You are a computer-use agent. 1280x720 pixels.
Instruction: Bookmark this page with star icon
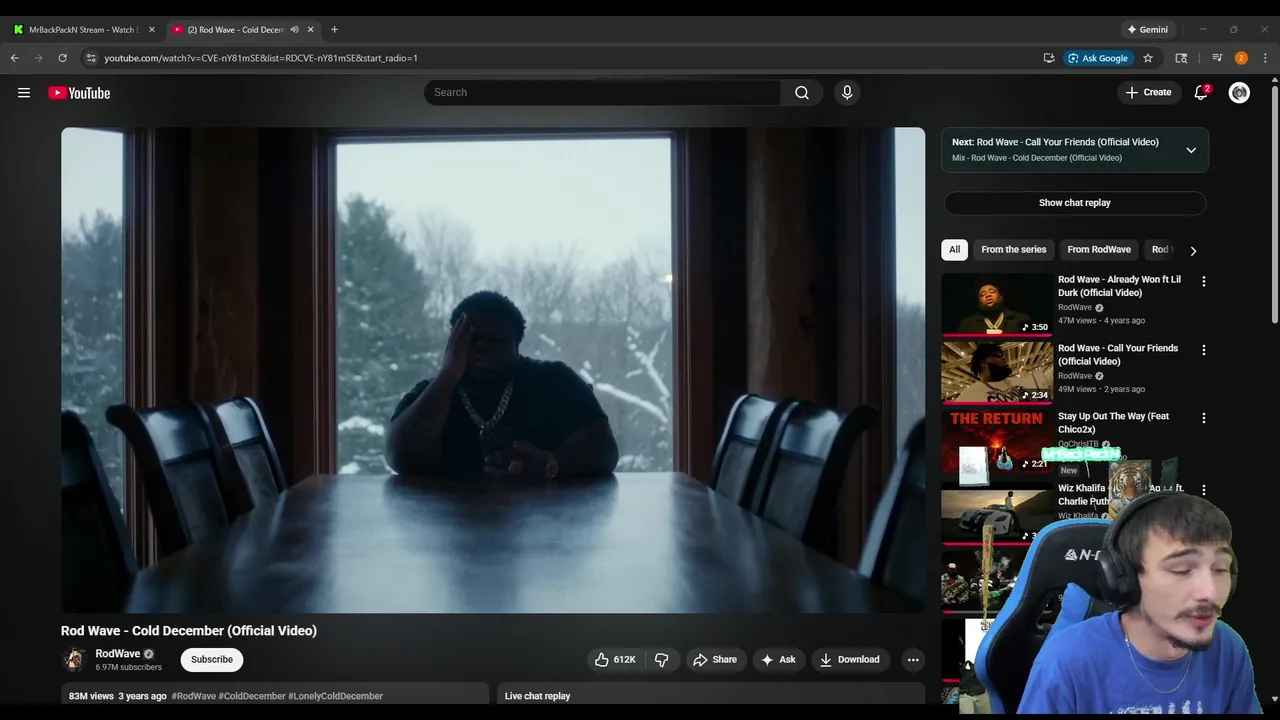coord(1148,58)
